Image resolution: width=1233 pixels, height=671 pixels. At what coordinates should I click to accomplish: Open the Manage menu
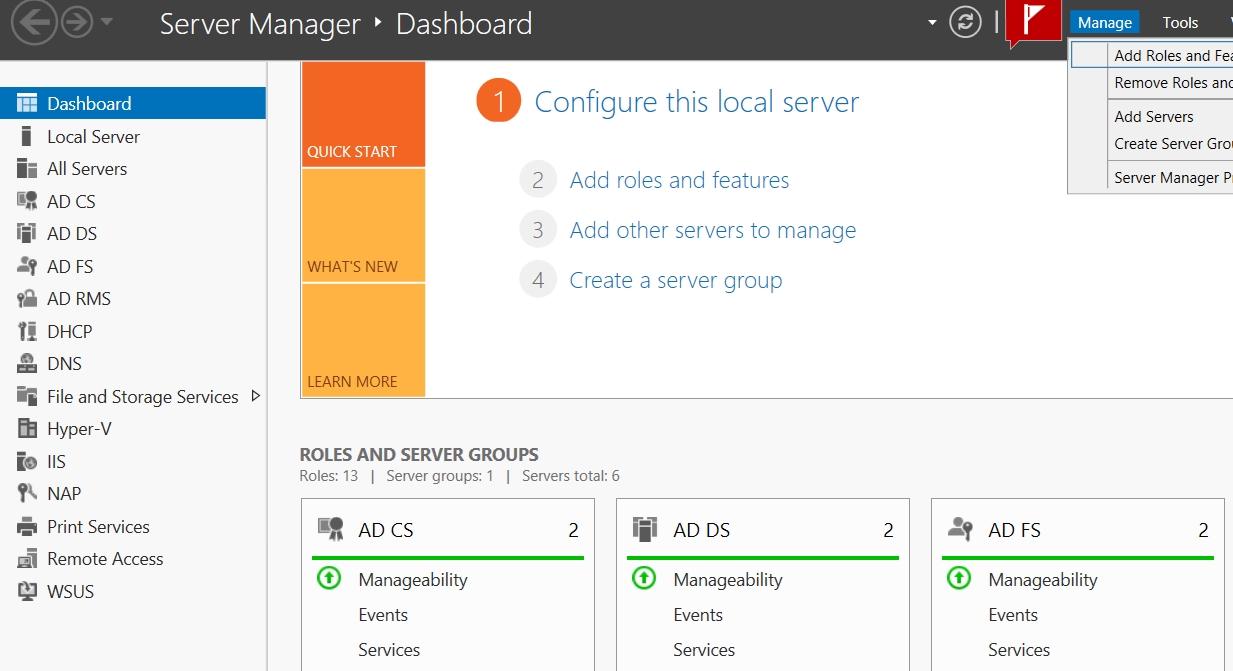coord(1104,22)
